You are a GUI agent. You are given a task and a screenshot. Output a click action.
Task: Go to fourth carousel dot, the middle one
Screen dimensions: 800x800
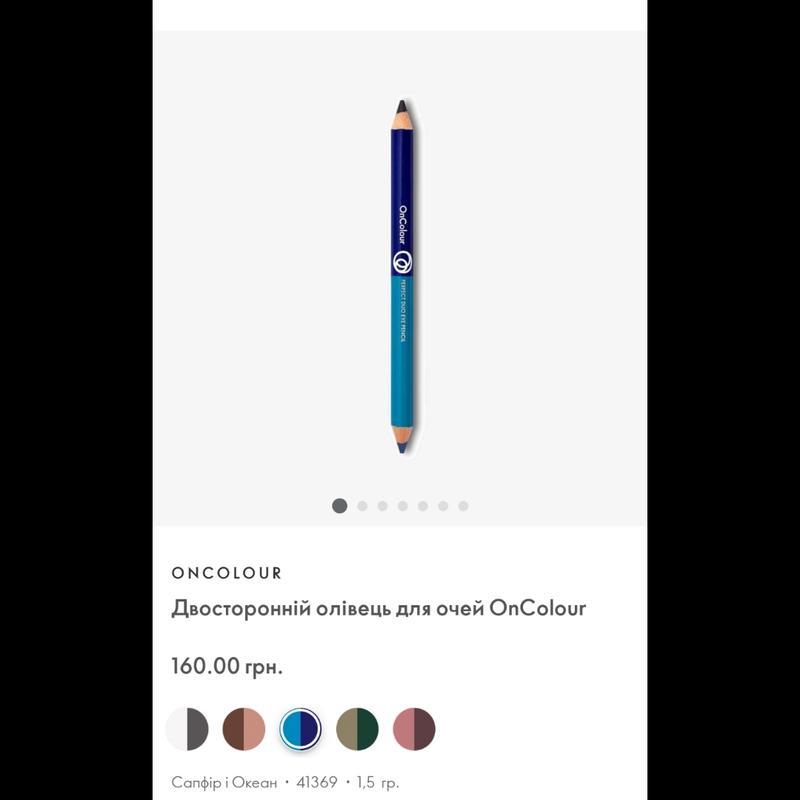403,506
